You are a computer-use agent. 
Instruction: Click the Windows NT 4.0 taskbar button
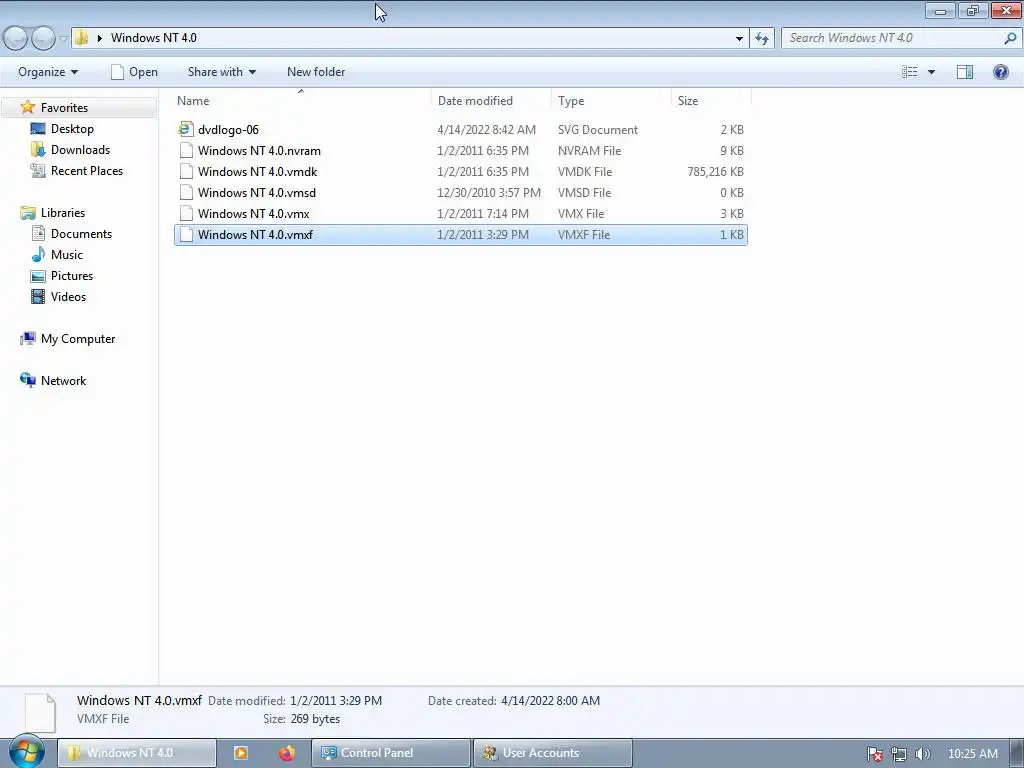pyautogui.click(x=137, y=753)
